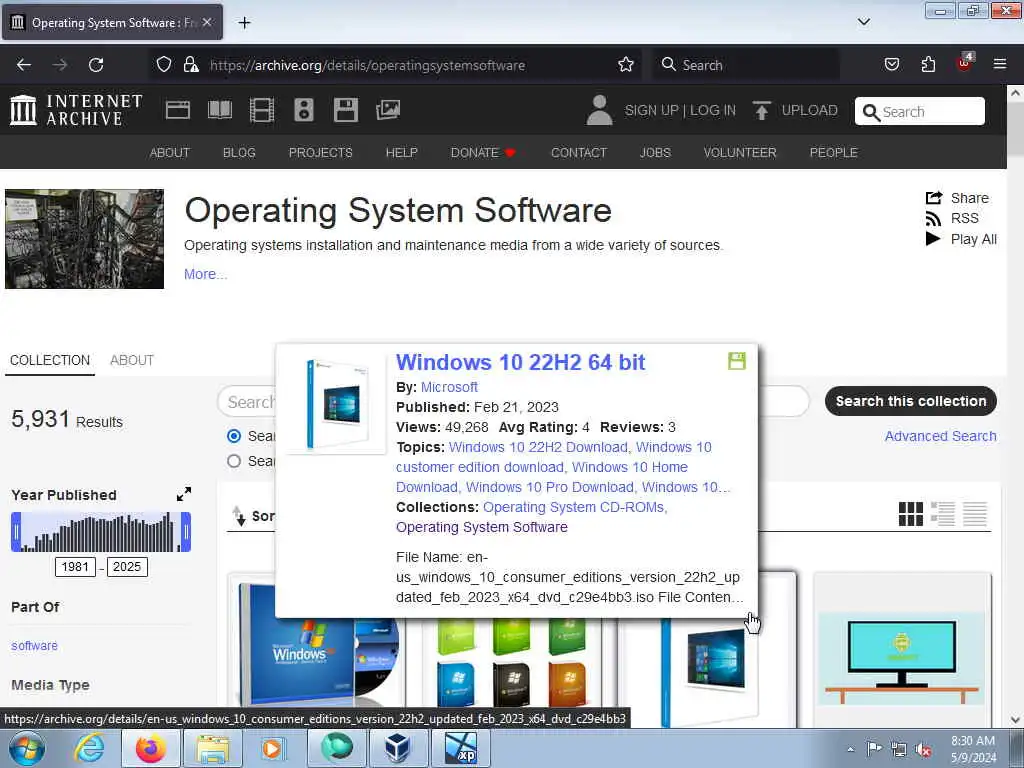Image resolution: width=1024 pixels, height=768 pixels.
Task: Click the tracking protection shield icon
Action: click(164, 65)
